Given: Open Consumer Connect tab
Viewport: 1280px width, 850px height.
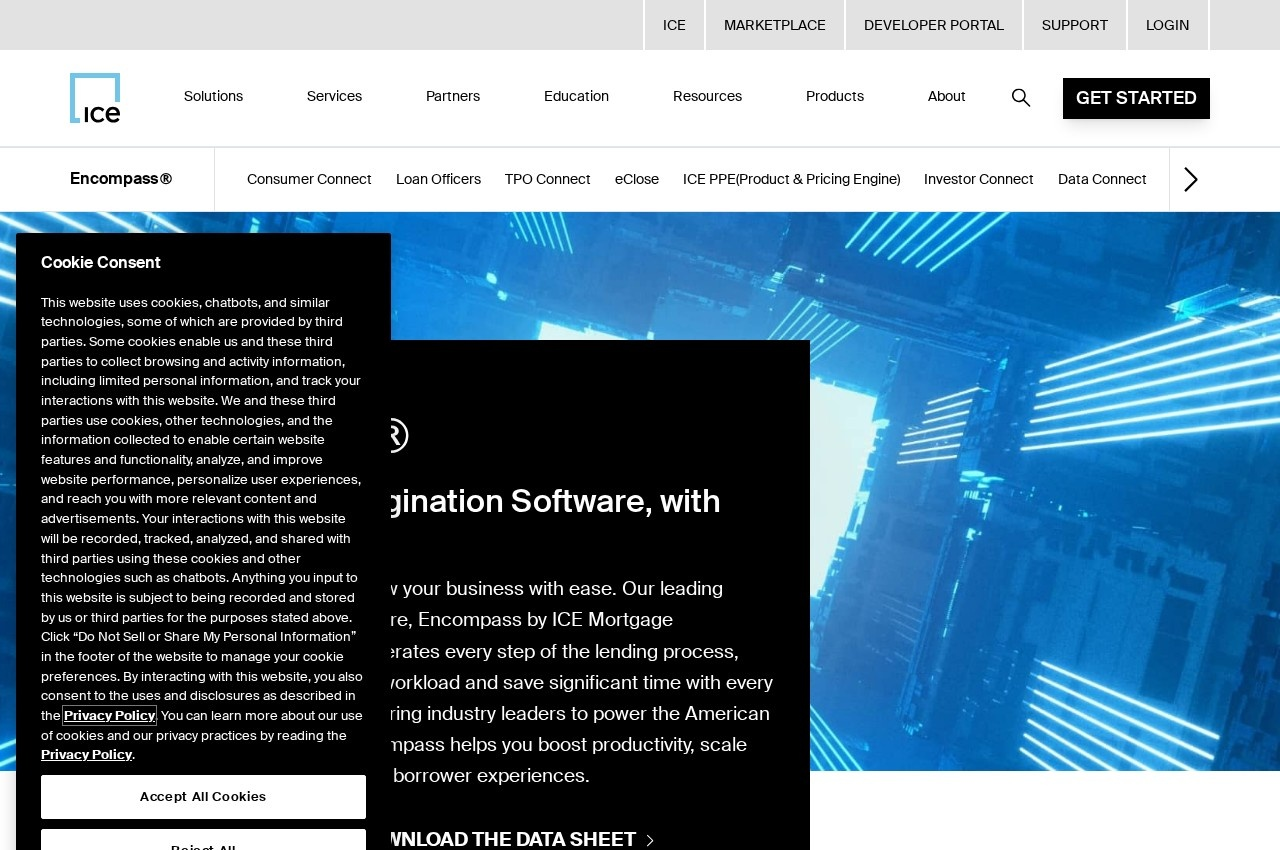Looking at the screenshot, I should pos(309,179).
